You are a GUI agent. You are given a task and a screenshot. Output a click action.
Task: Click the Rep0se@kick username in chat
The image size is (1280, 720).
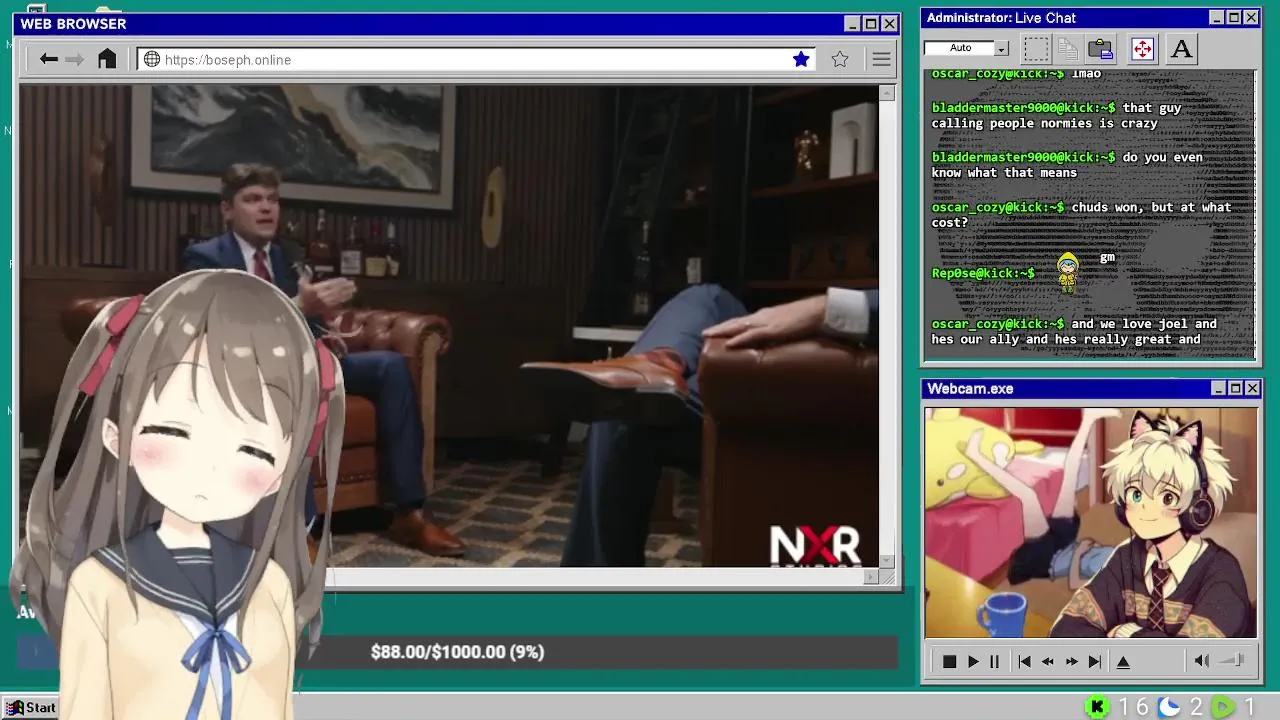(x=983, y=273)
